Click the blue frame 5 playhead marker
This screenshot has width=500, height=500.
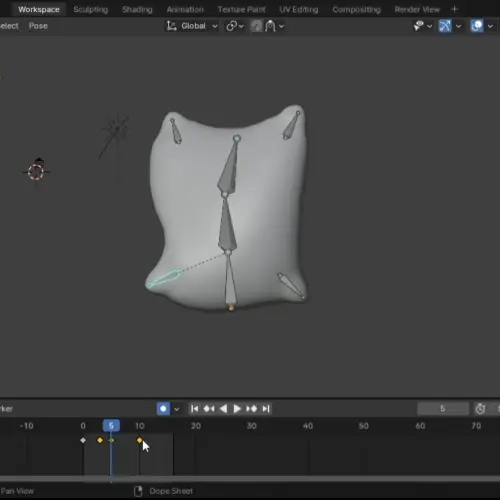[111, 426]
